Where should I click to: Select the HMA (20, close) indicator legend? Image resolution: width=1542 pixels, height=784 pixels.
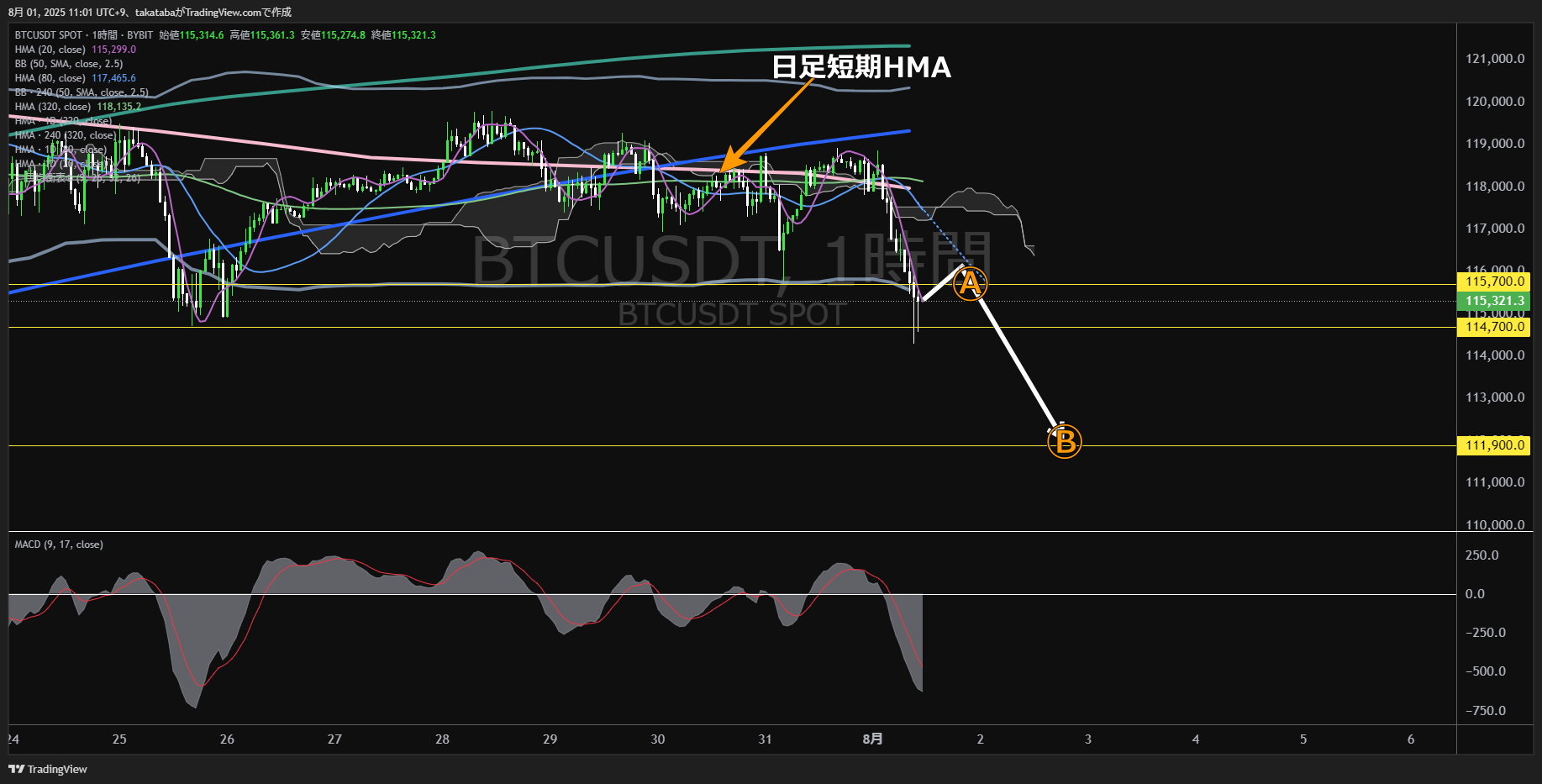[x=50, y=50]
